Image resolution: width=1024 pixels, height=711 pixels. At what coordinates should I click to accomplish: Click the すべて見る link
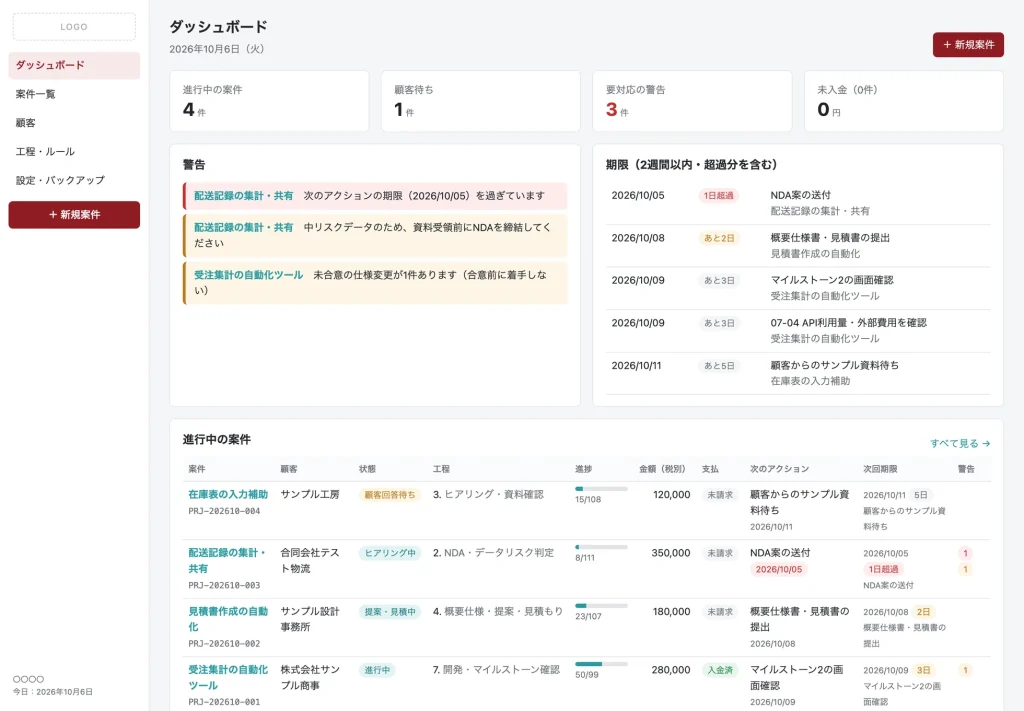click(960, 443)
